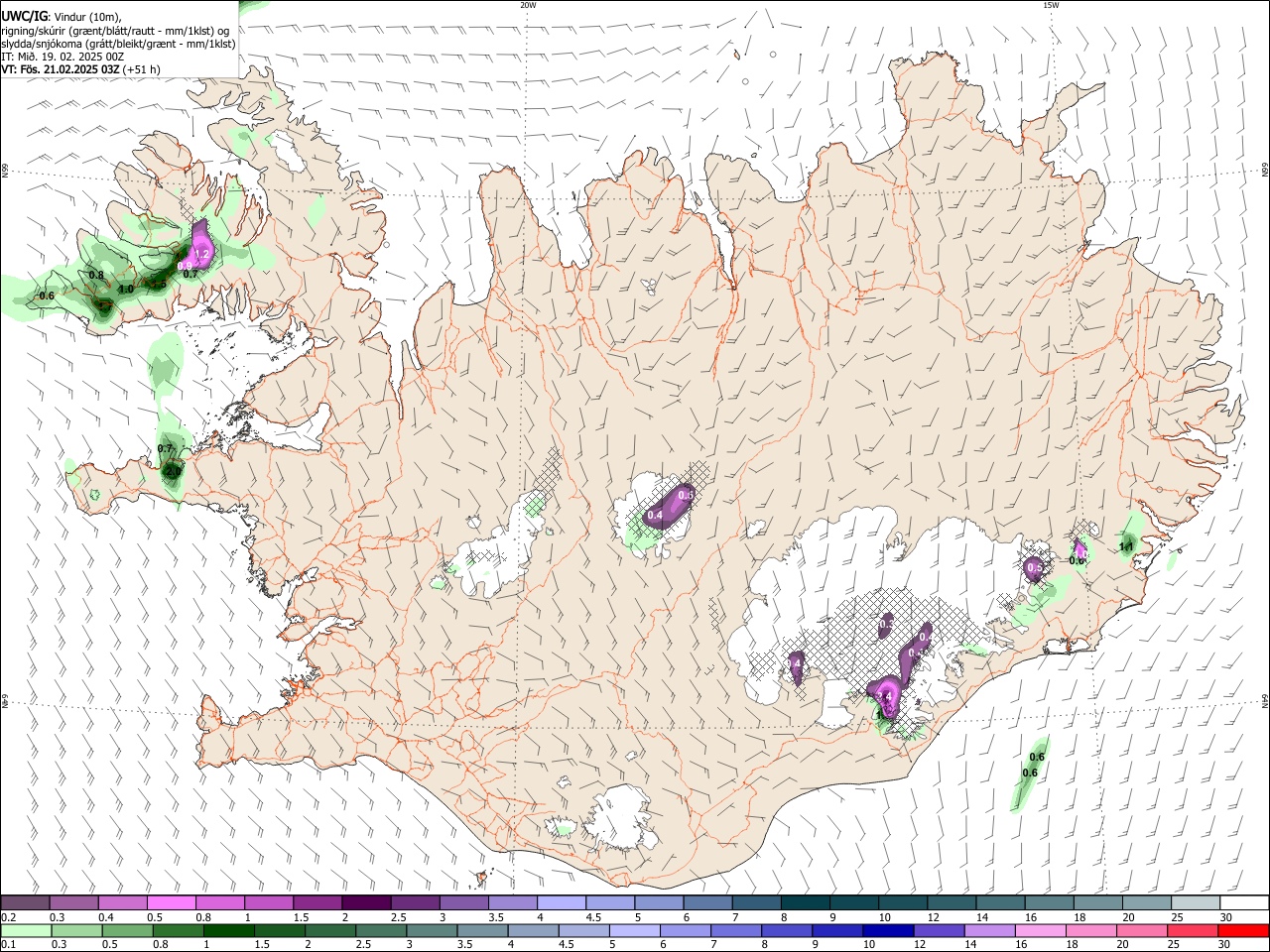Pick the white upper swatch after 30
Viewport: 1270px width, 952px height.
(1244, 903)
